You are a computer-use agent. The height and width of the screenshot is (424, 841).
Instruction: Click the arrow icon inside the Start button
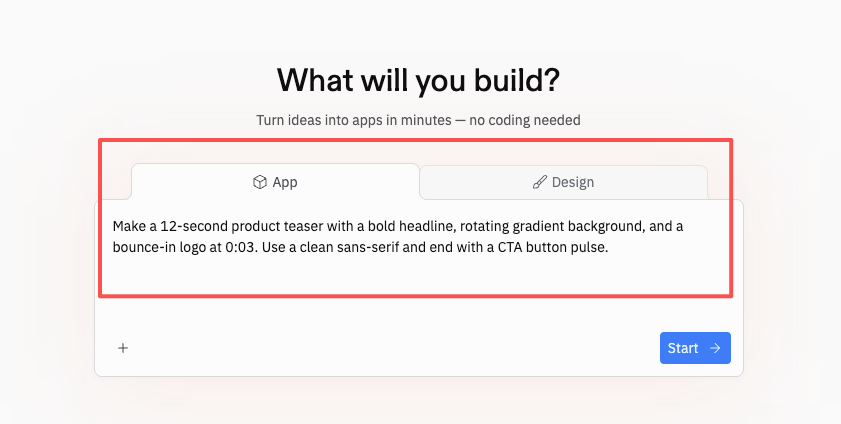click(715, 348)
